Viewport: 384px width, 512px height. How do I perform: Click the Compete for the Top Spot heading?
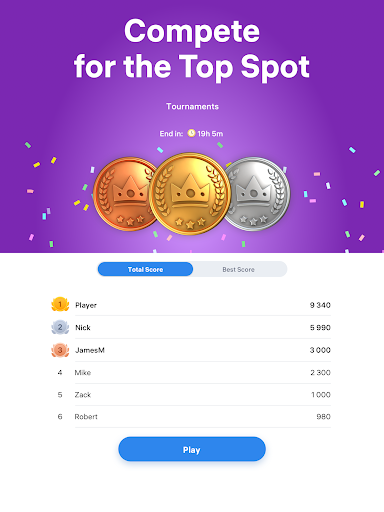pyautogui.click(x=192, y=49)
